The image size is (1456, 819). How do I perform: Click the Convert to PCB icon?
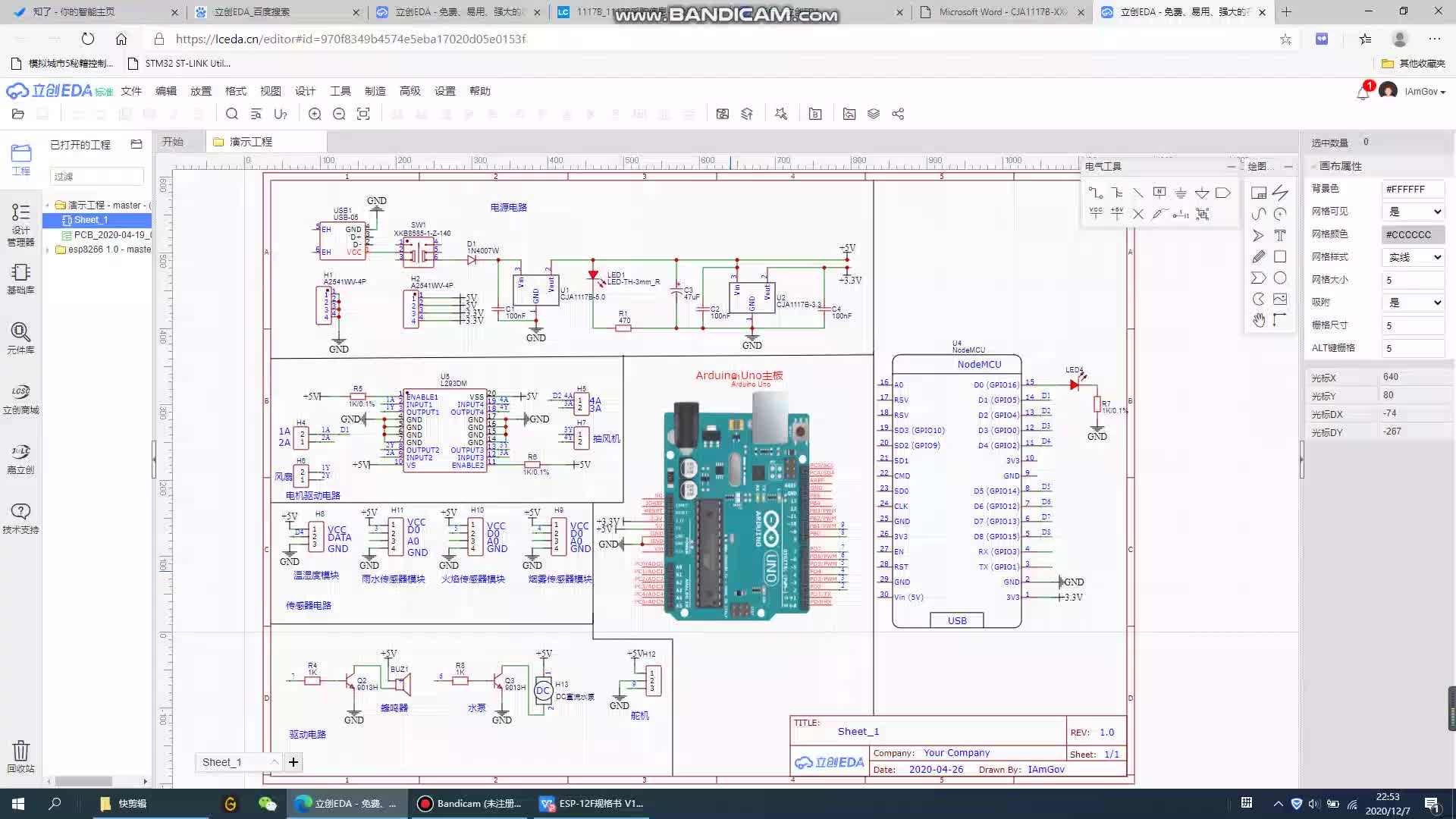pyautogui.click(x=723, y=114)
